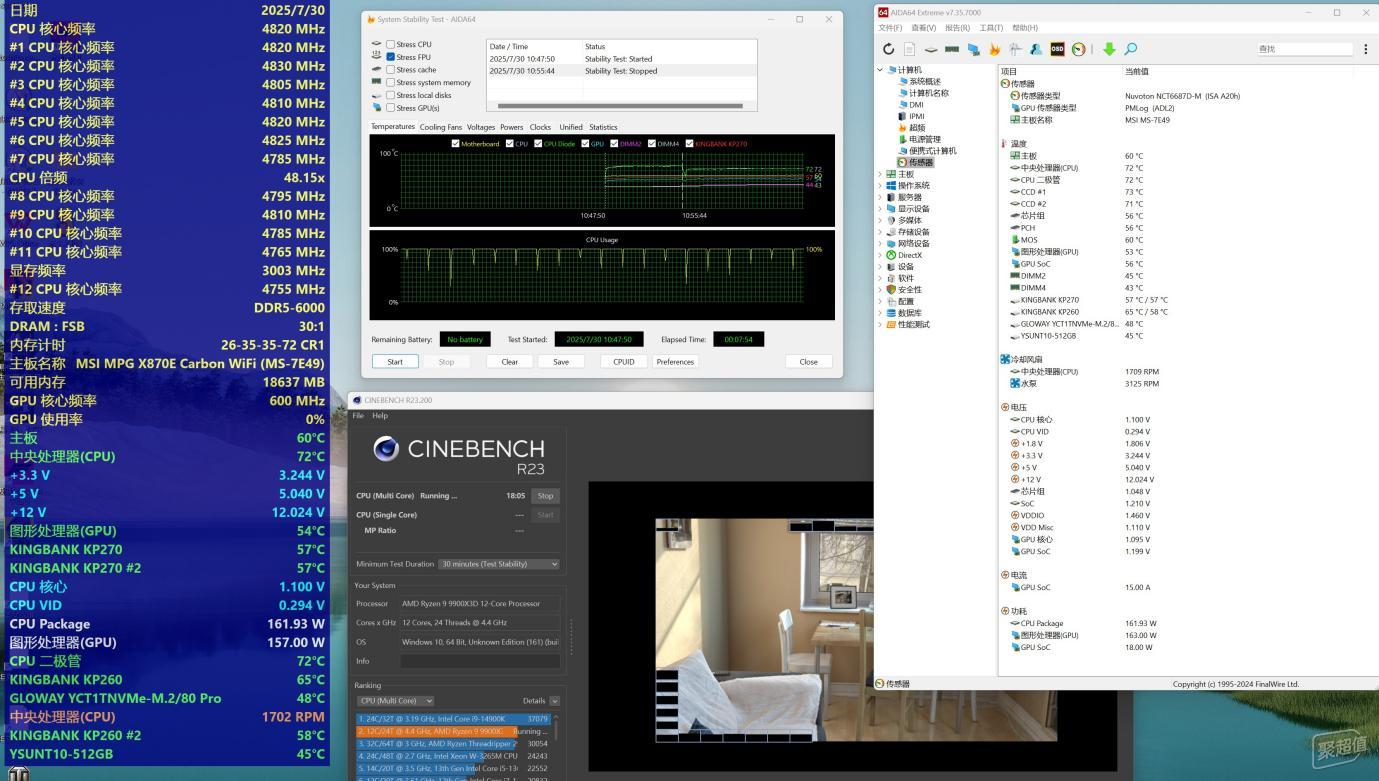Viewport: 1379px width, 781px height.
Task: Click the Cinebench logo sphere icon
Action: tap(386, 450)
